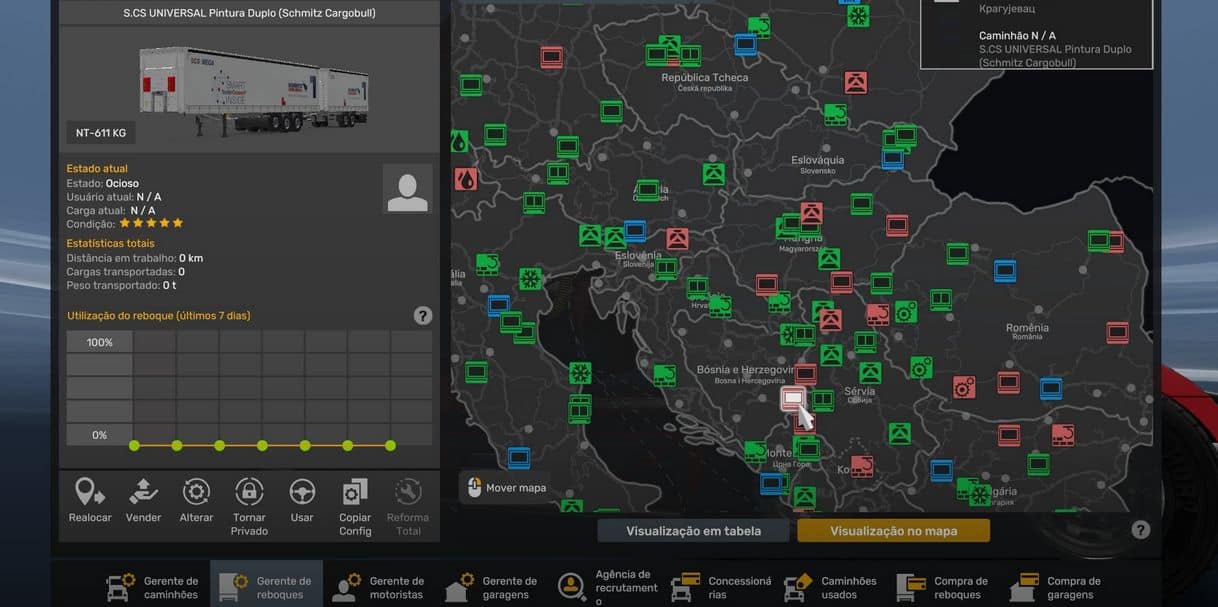
Task: Click the highlighted white garage marker near Sérvia
Action: [x=792, y=399]
